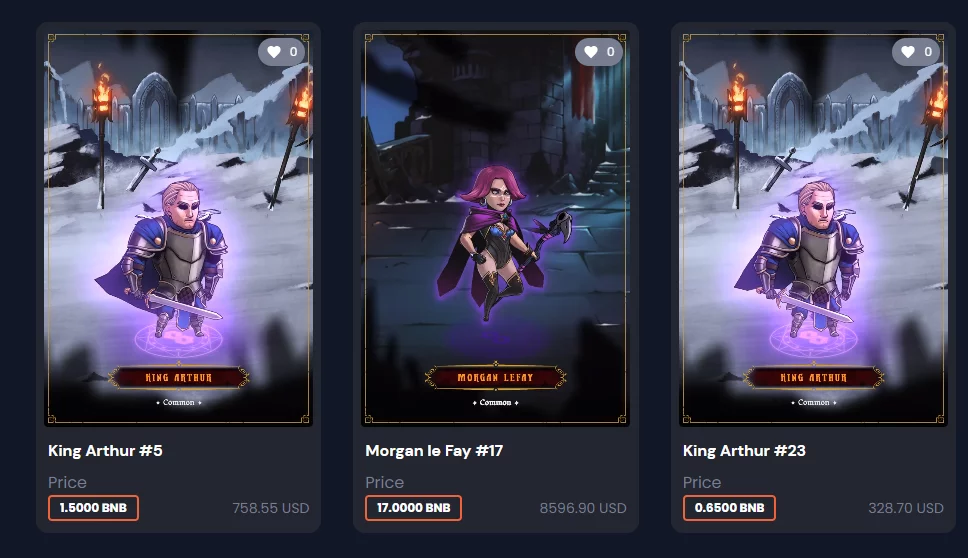
Task: Open the King Arthur #23 card artwork
Action: click(x=813, y=228)
